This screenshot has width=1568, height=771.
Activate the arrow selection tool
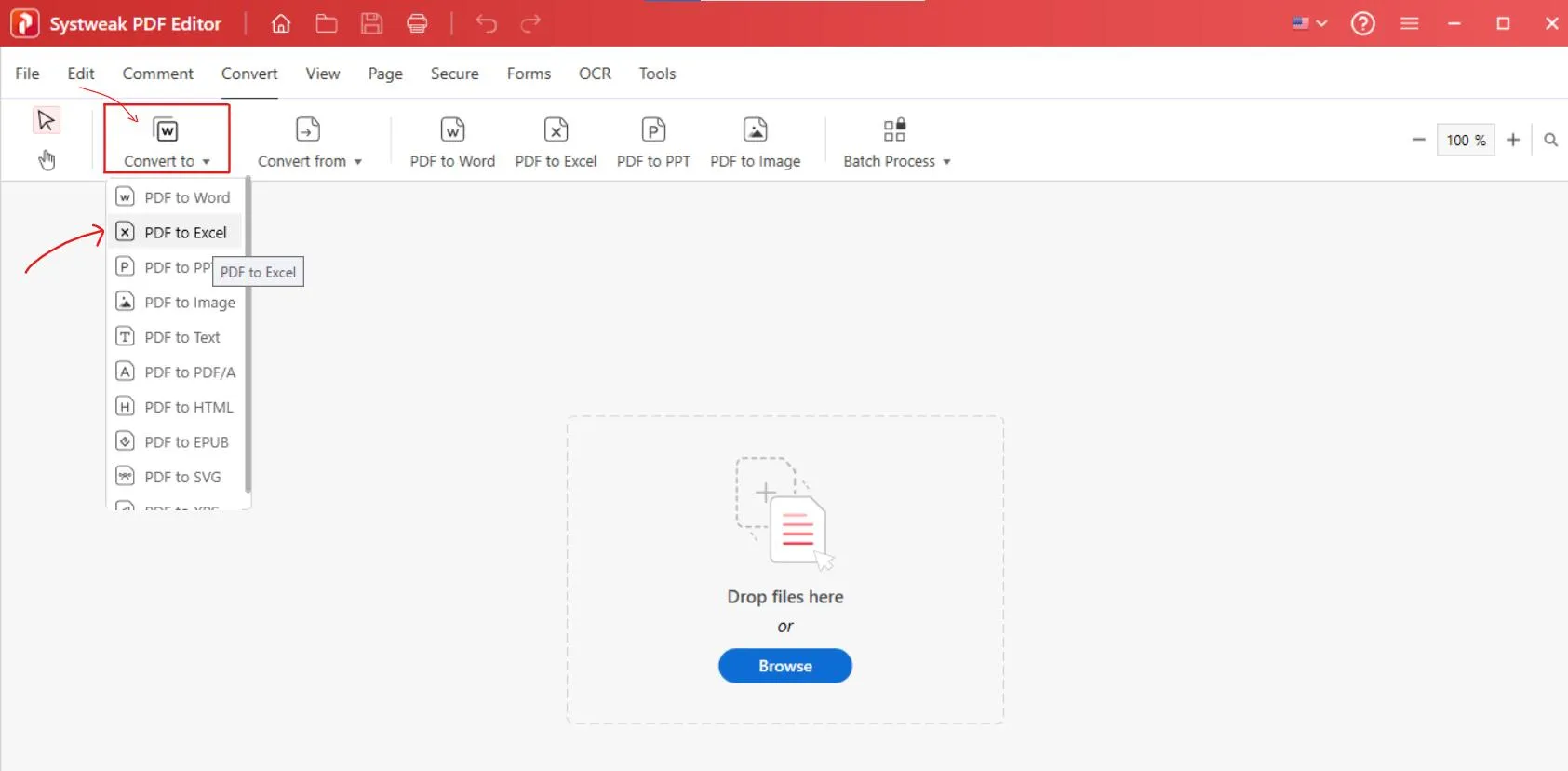(x=46, y=120)
